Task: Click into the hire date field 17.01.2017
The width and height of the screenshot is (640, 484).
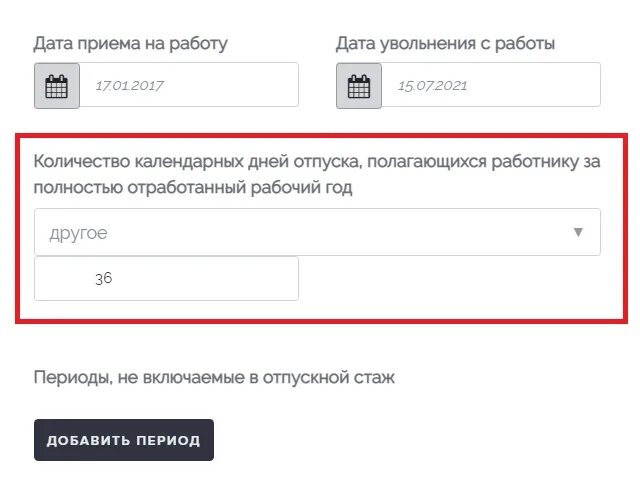Action: click(x=188, y=85)
